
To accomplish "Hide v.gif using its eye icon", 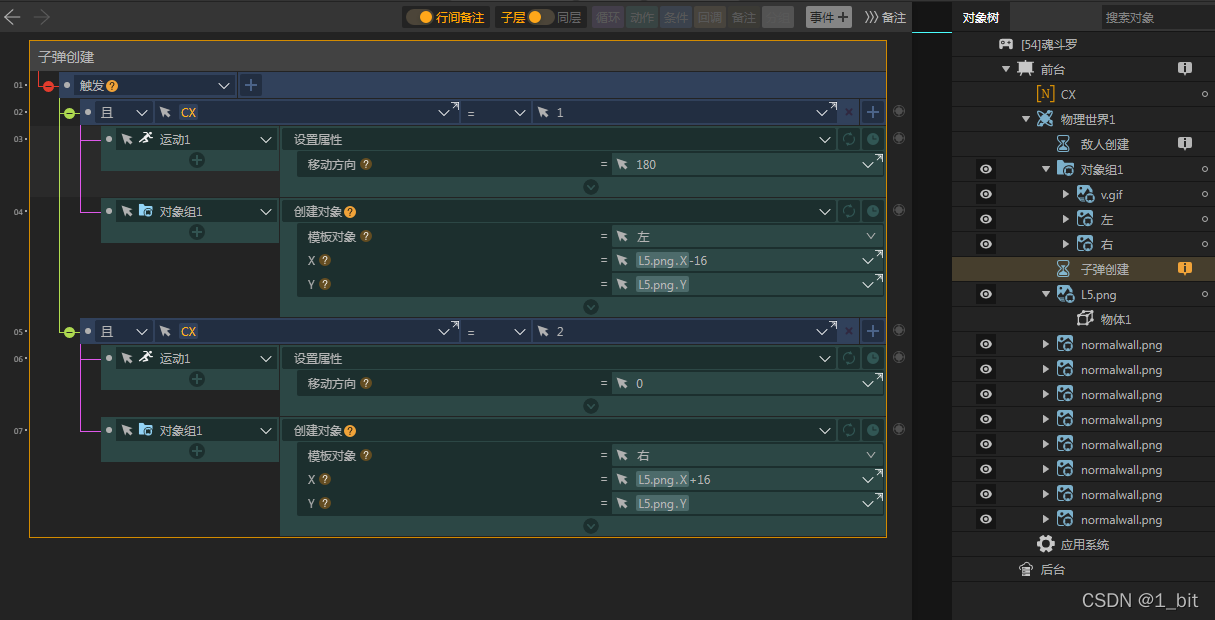I will 986,194.
